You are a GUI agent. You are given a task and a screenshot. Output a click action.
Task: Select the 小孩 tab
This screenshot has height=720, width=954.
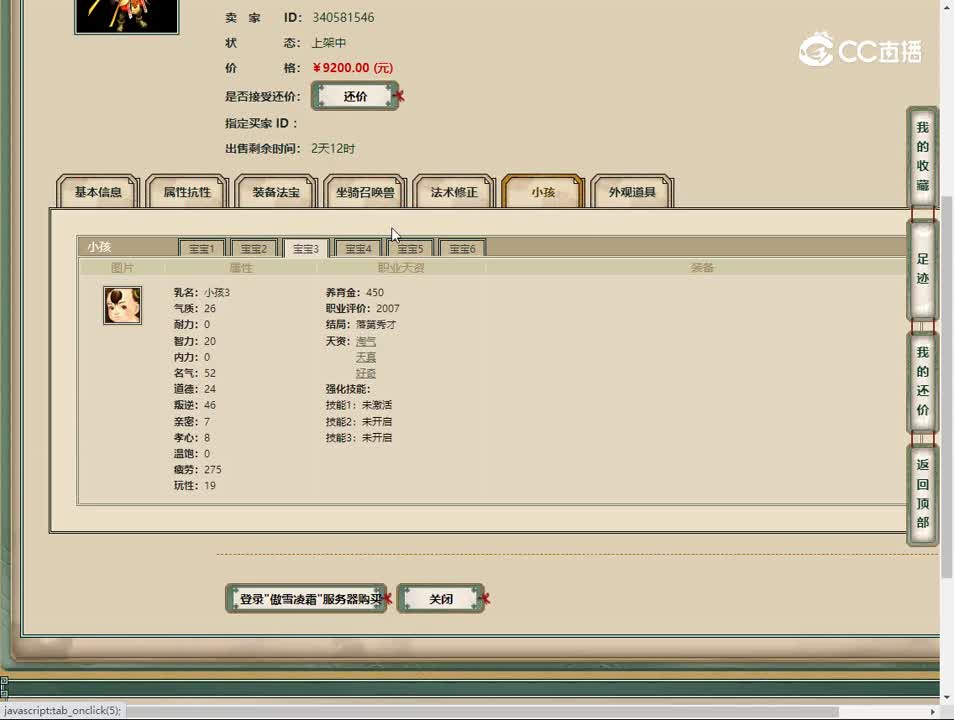pos(543,192)
